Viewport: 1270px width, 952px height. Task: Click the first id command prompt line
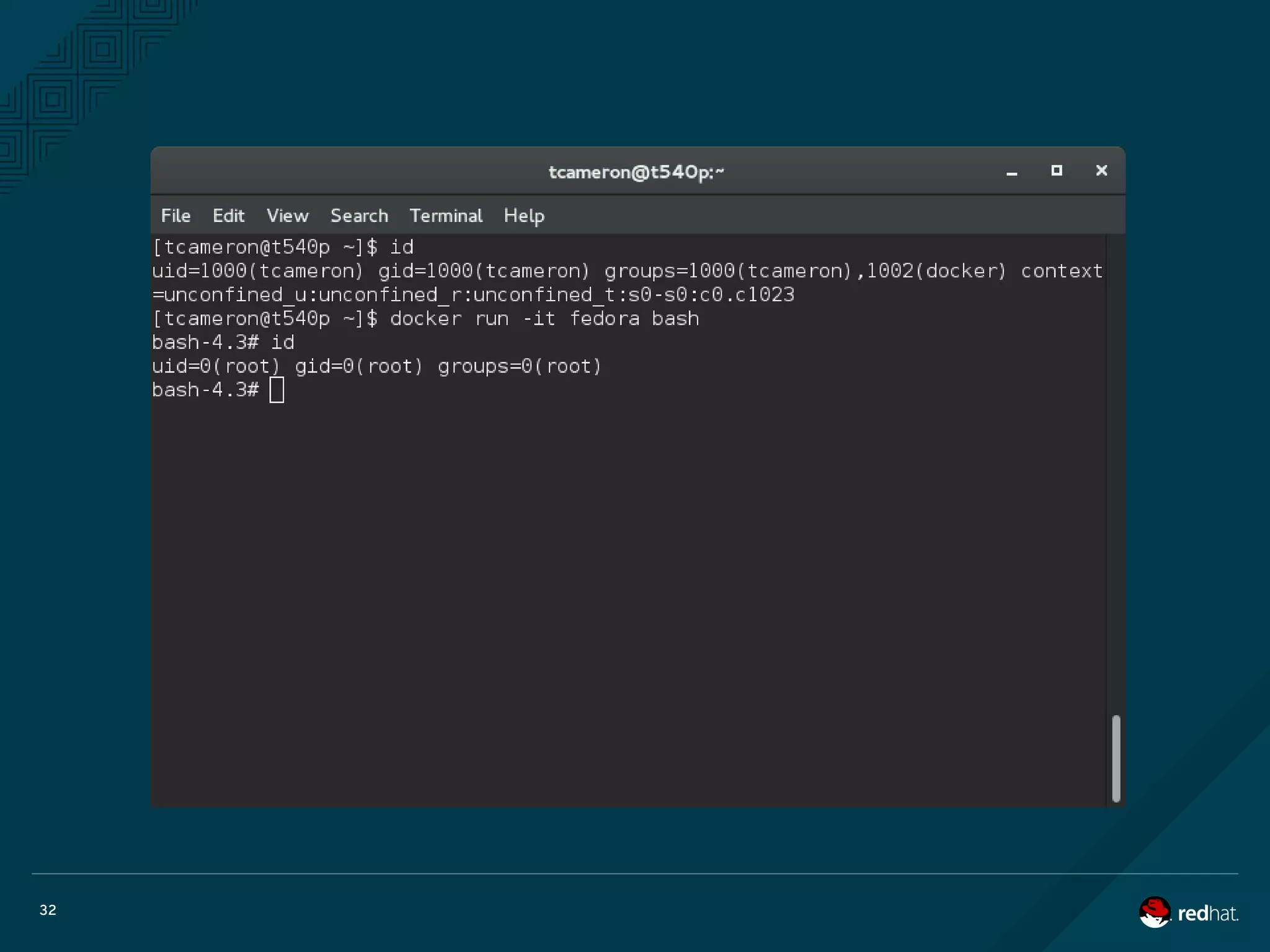[x=283, y=247]
